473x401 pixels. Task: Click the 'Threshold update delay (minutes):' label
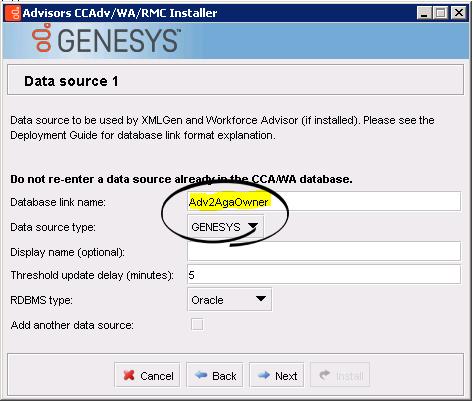pos(92,275)
